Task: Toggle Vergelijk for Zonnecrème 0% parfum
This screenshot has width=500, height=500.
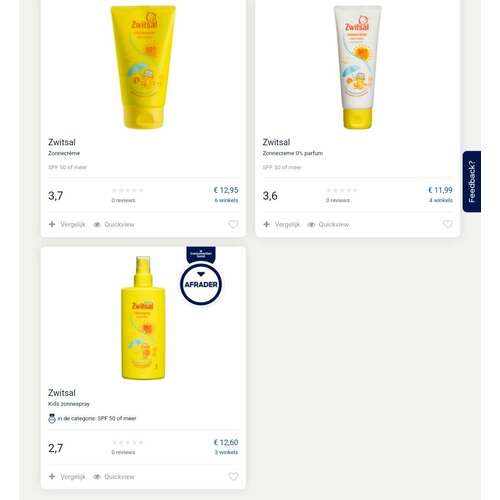Action: [281, 224]
